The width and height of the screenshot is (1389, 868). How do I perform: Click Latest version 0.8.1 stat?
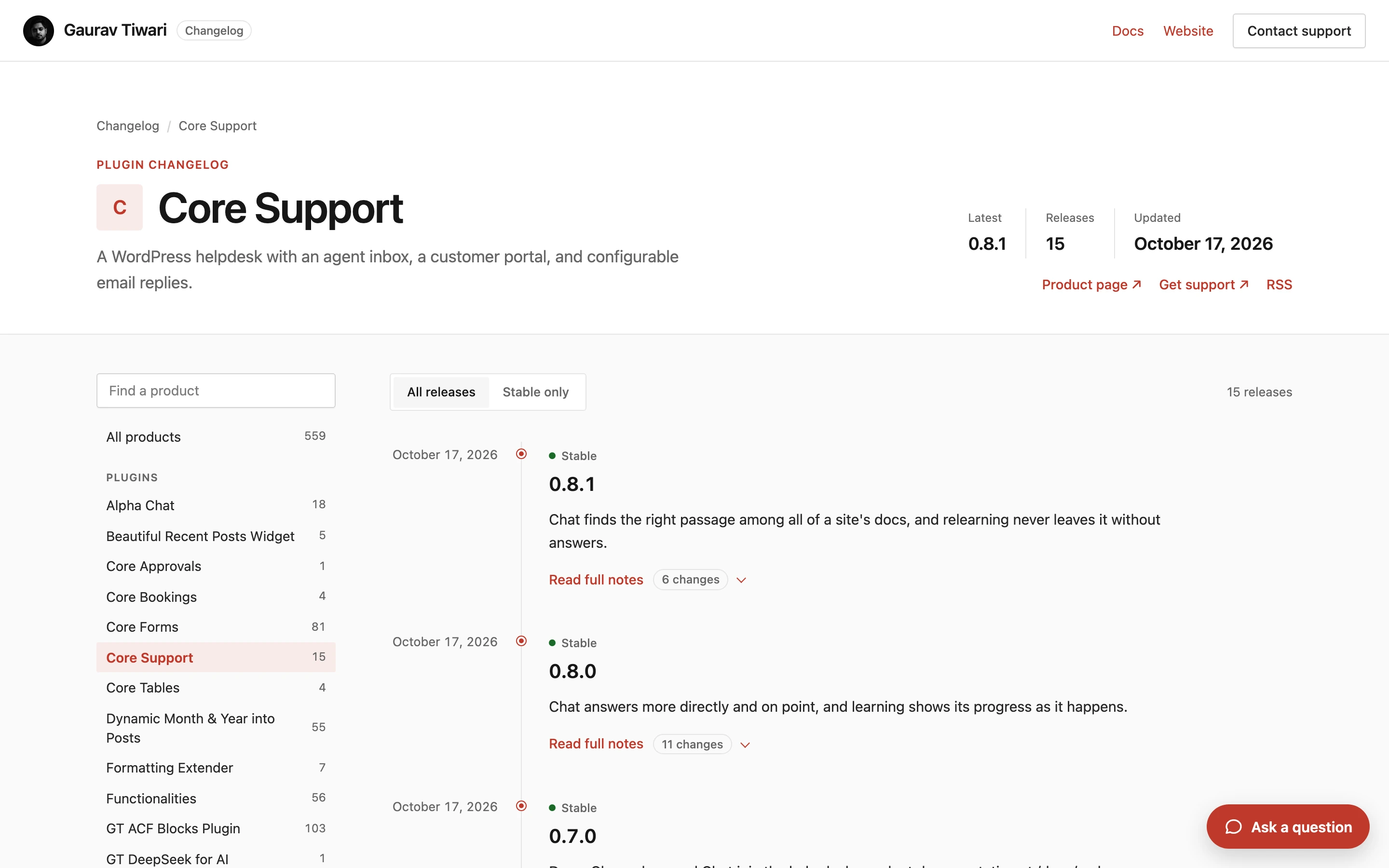coord(987,244)
